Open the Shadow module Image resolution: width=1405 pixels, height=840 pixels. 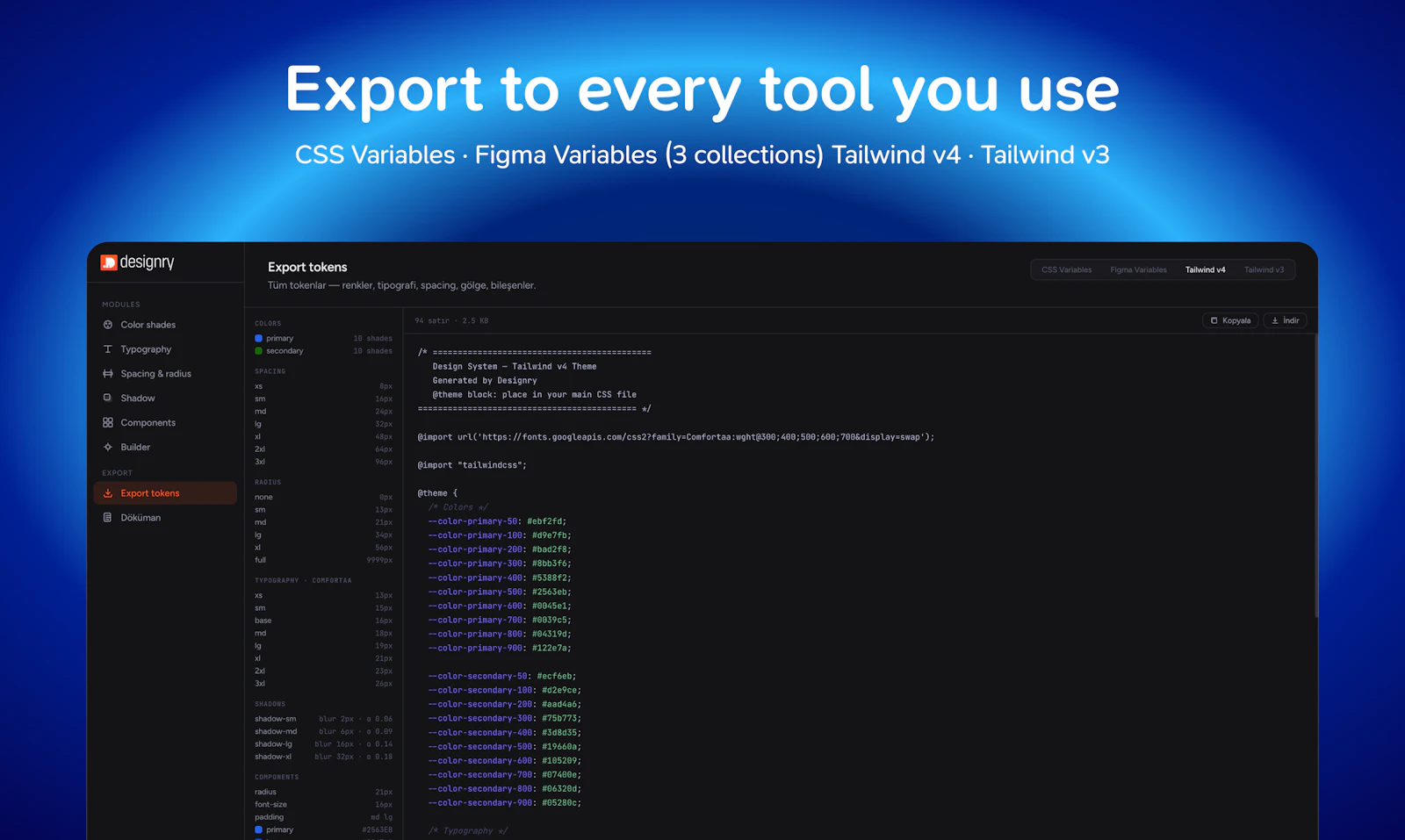(x=165, y=398)
